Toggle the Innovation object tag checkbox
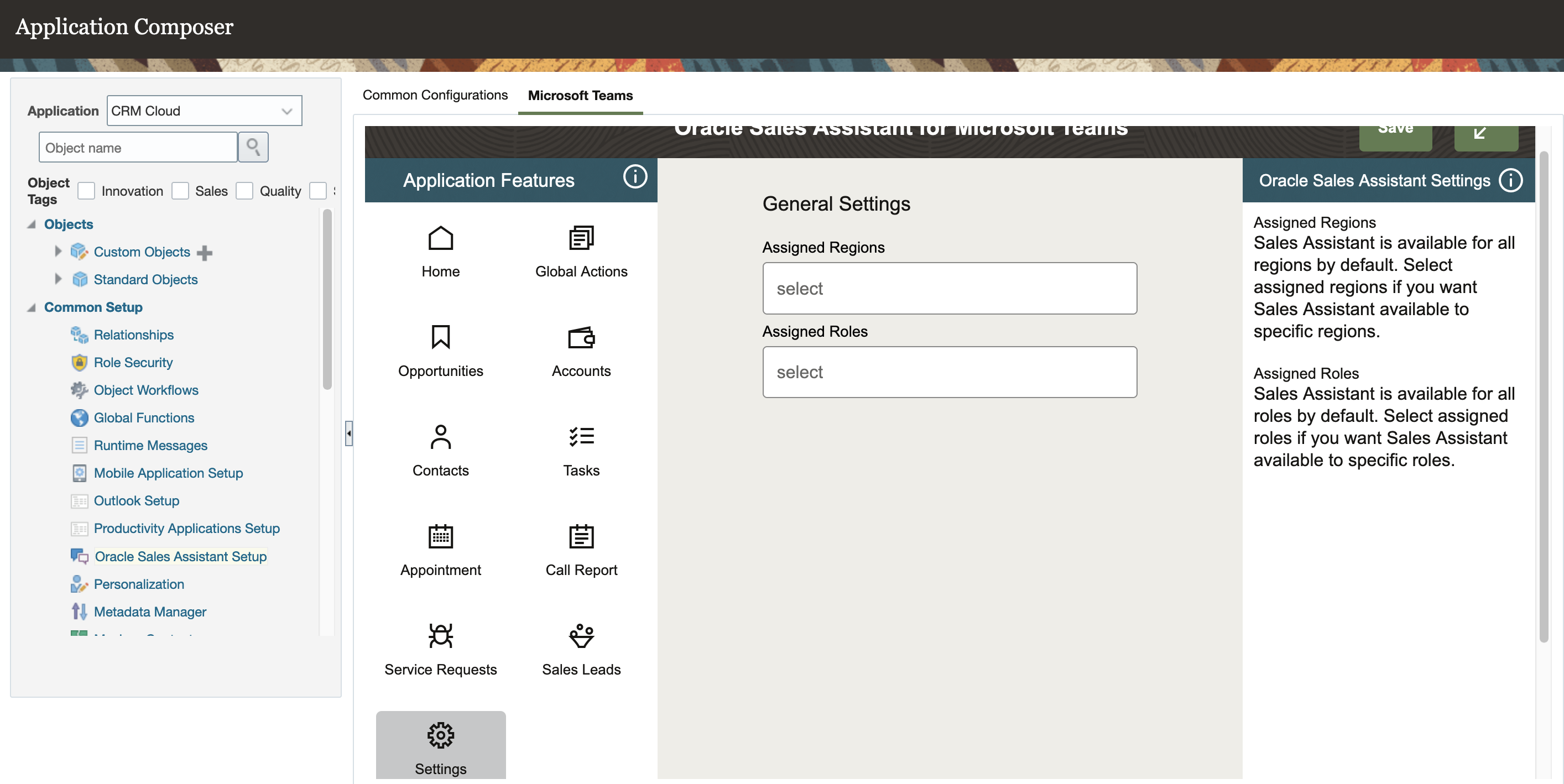 tap(86, 191)
